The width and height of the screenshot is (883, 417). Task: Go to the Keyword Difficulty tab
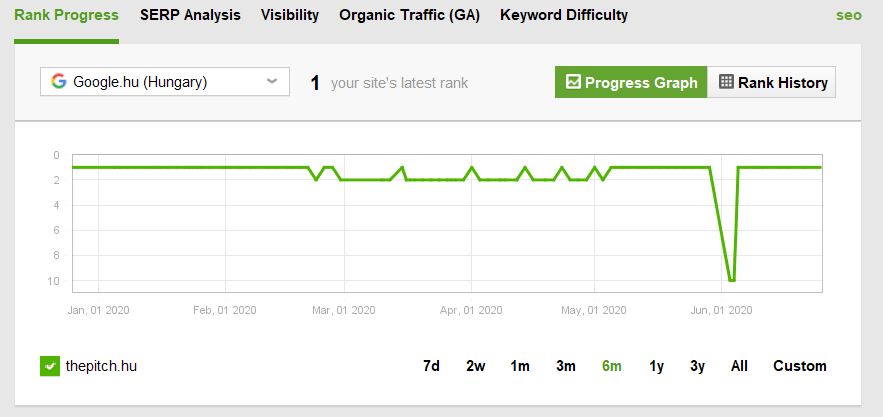pos(564,15)
